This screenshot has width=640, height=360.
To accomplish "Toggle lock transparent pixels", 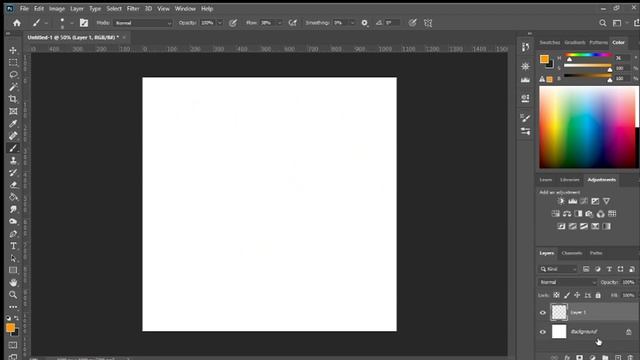I will pos(556,295).
